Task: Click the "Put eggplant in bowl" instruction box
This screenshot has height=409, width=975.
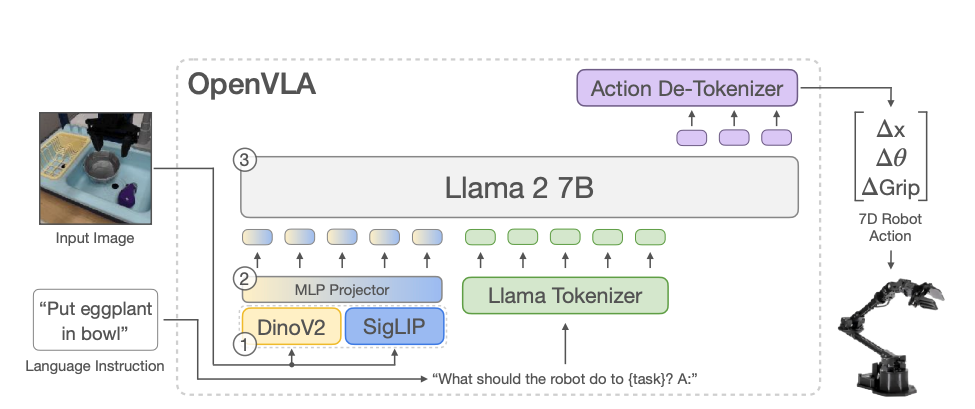Action: [x=95, y=320]
